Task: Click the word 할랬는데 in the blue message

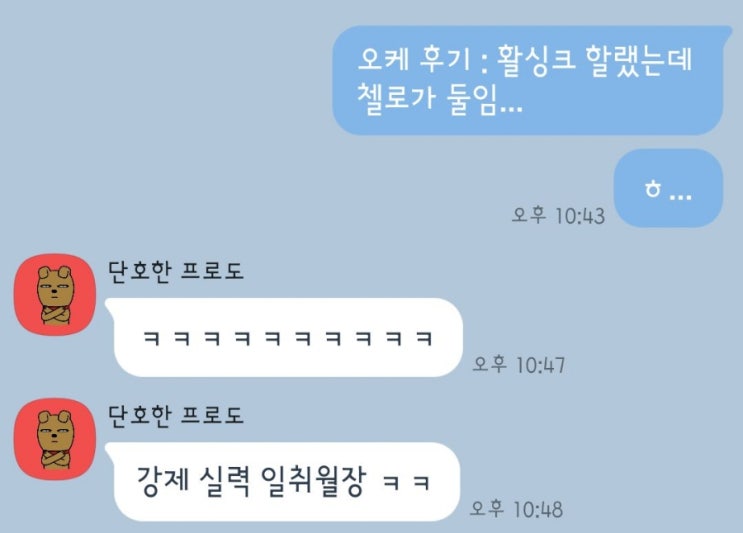Action: 639,61
